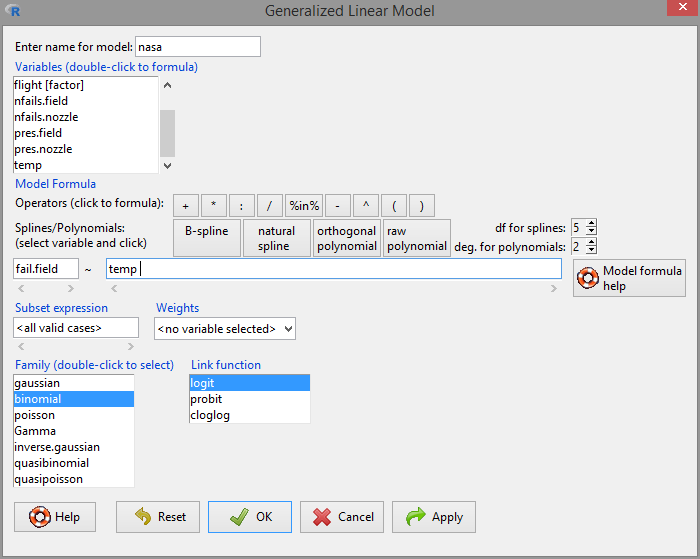Viewport: 700px width, 559px height.
Task: Open Help with the lifebuoy button
Action: coord(55,517)
